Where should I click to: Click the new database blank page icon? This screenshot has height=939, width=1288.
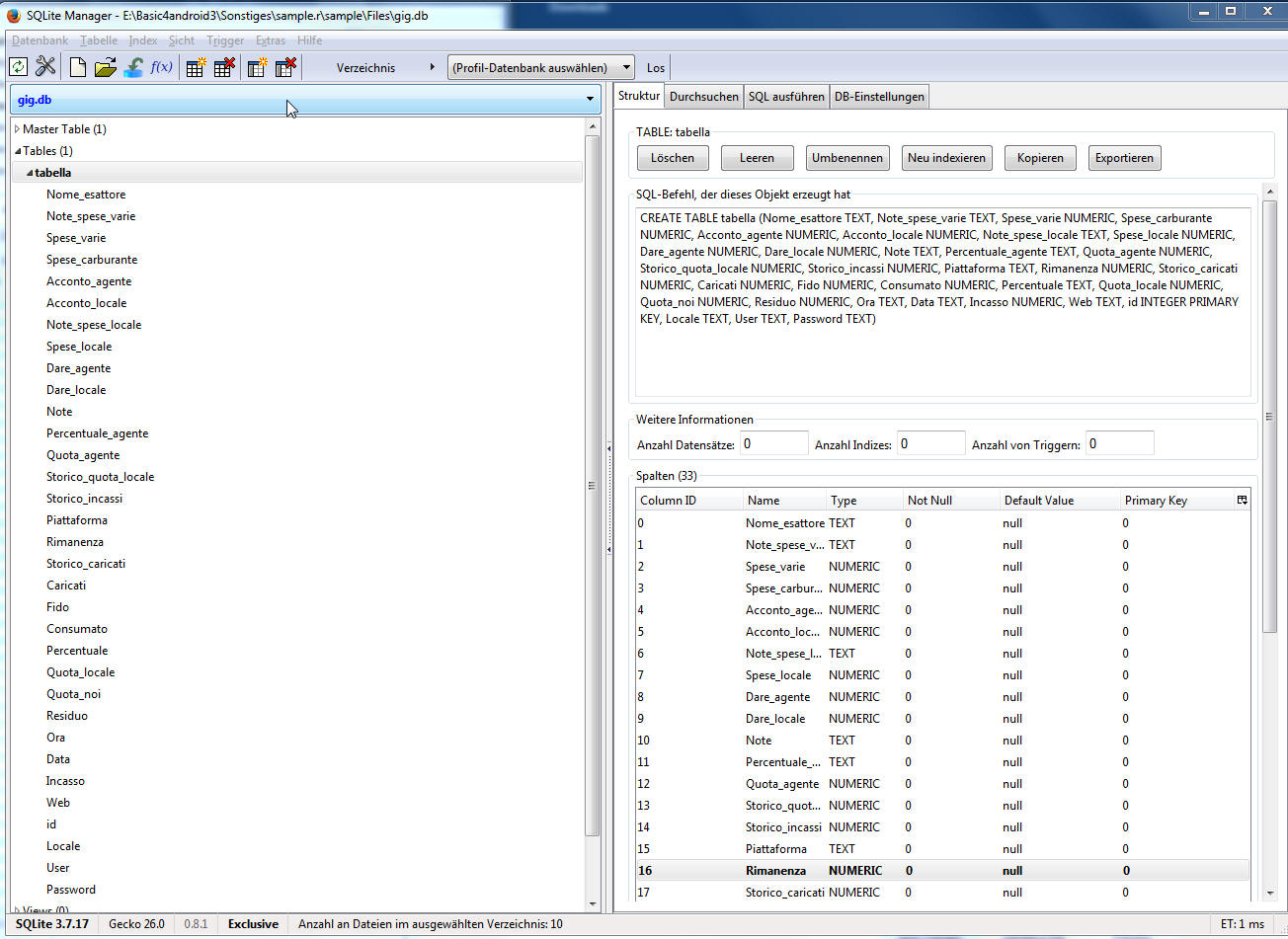click(x=77, y=67)
